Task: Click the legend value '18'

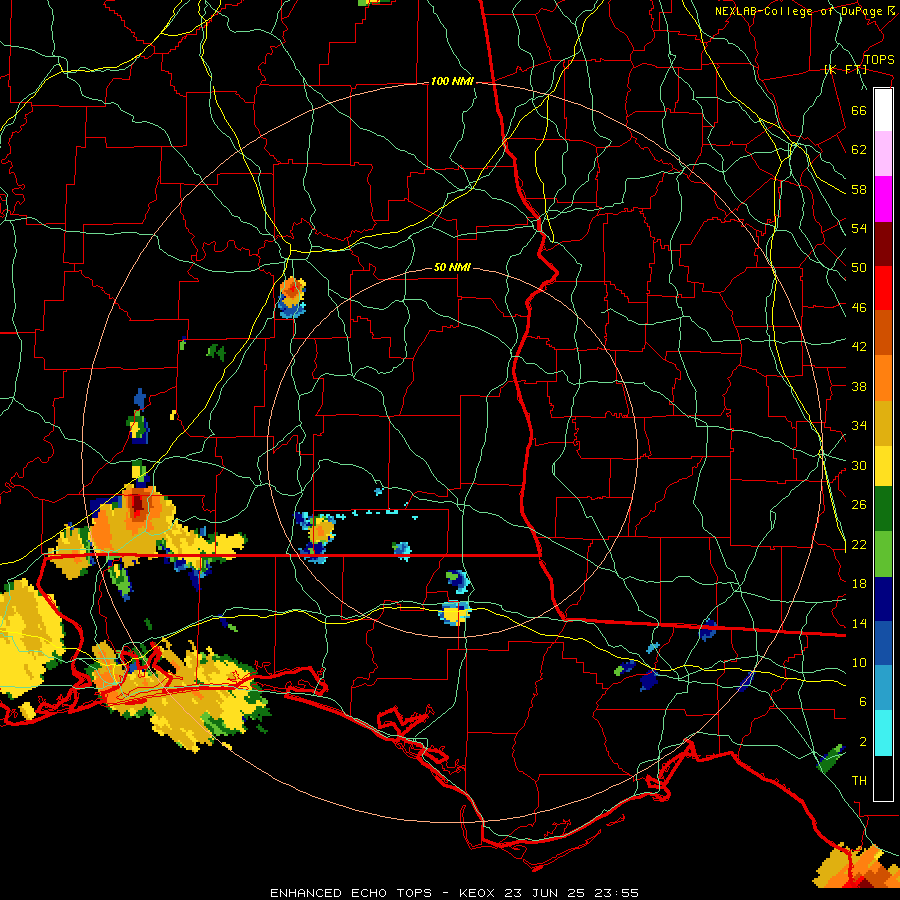Action: click(859, 584)
